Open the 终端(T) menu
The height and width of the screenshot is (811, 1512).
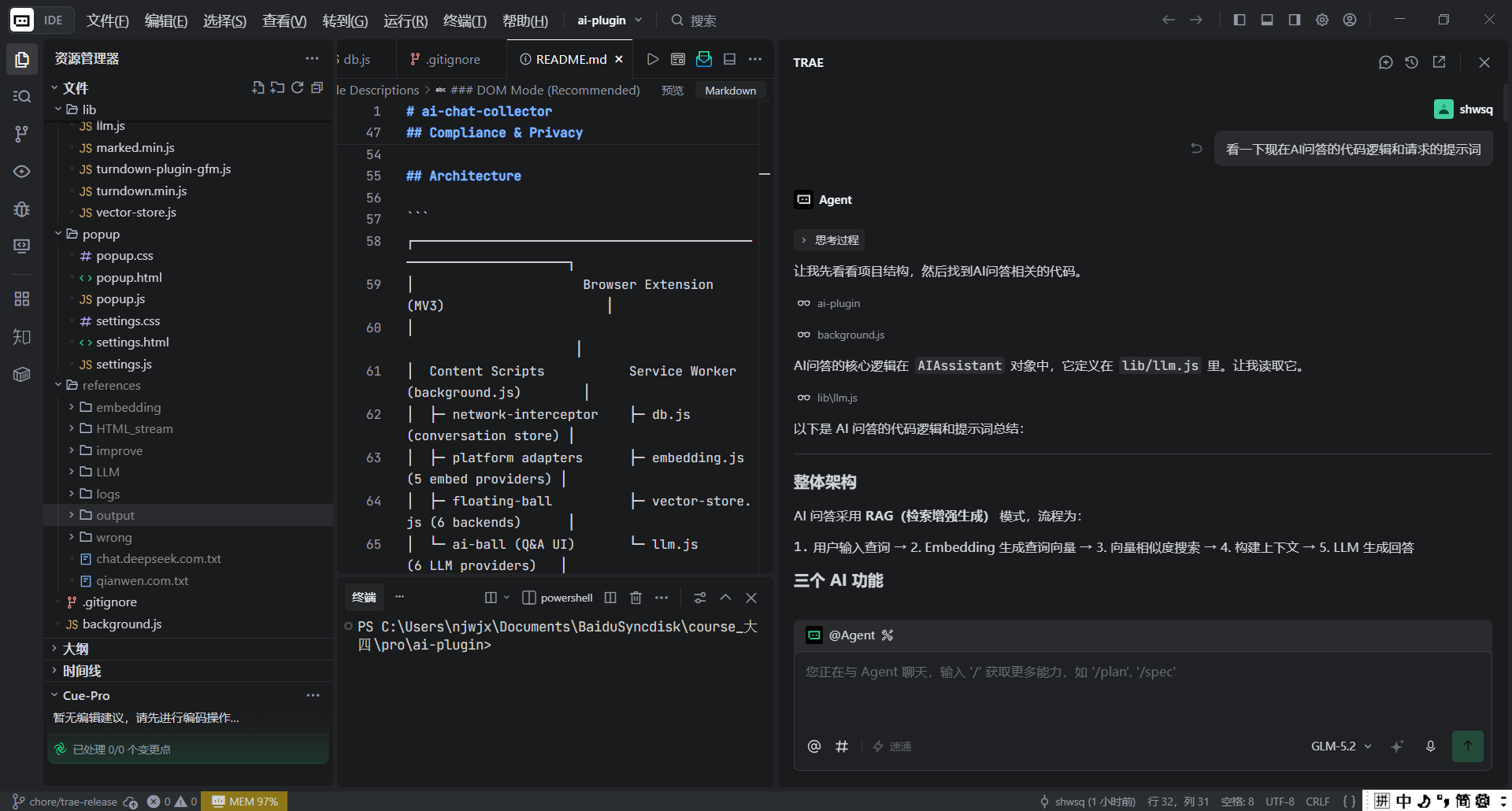[x=465, y=20]
